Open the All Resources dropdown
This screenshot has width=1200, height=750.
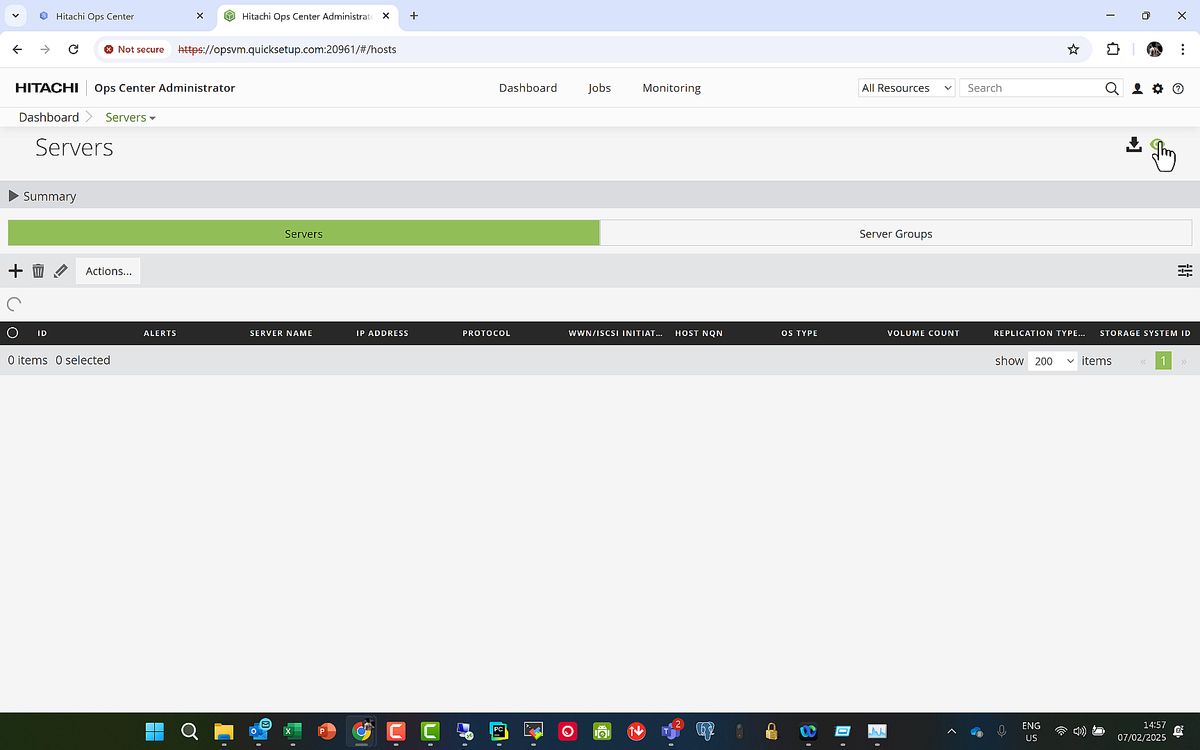coord(907,88)
